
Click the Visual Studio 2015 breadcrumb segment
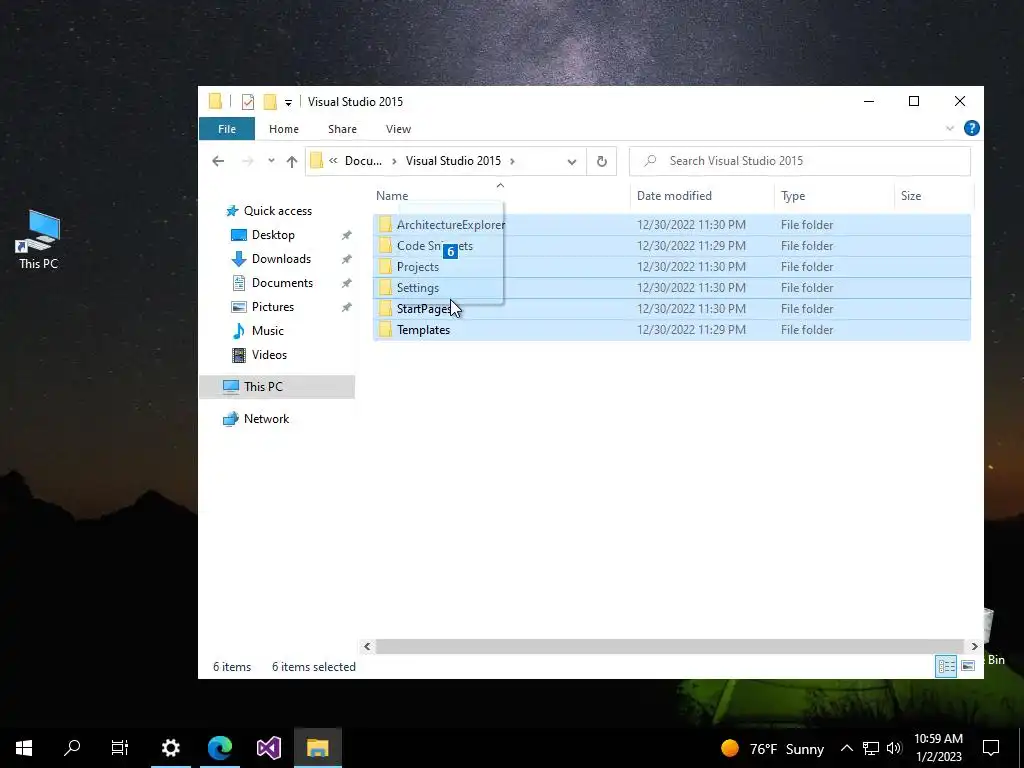[x=453, y=161]
